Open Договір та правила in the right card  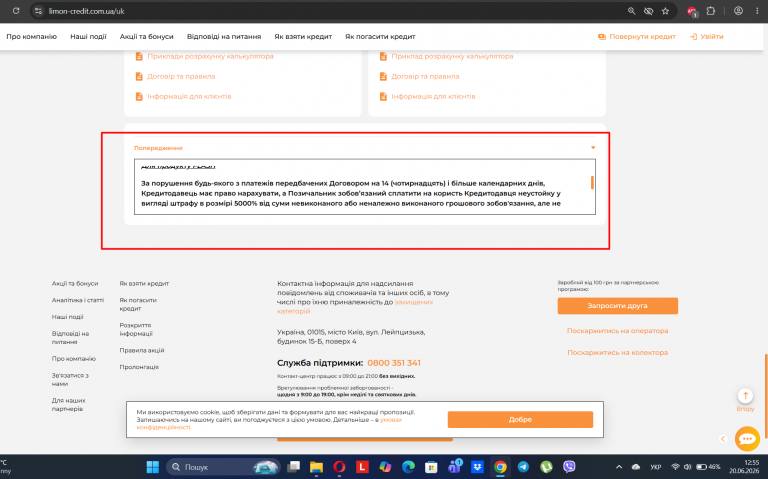click(x=425, y=76)
